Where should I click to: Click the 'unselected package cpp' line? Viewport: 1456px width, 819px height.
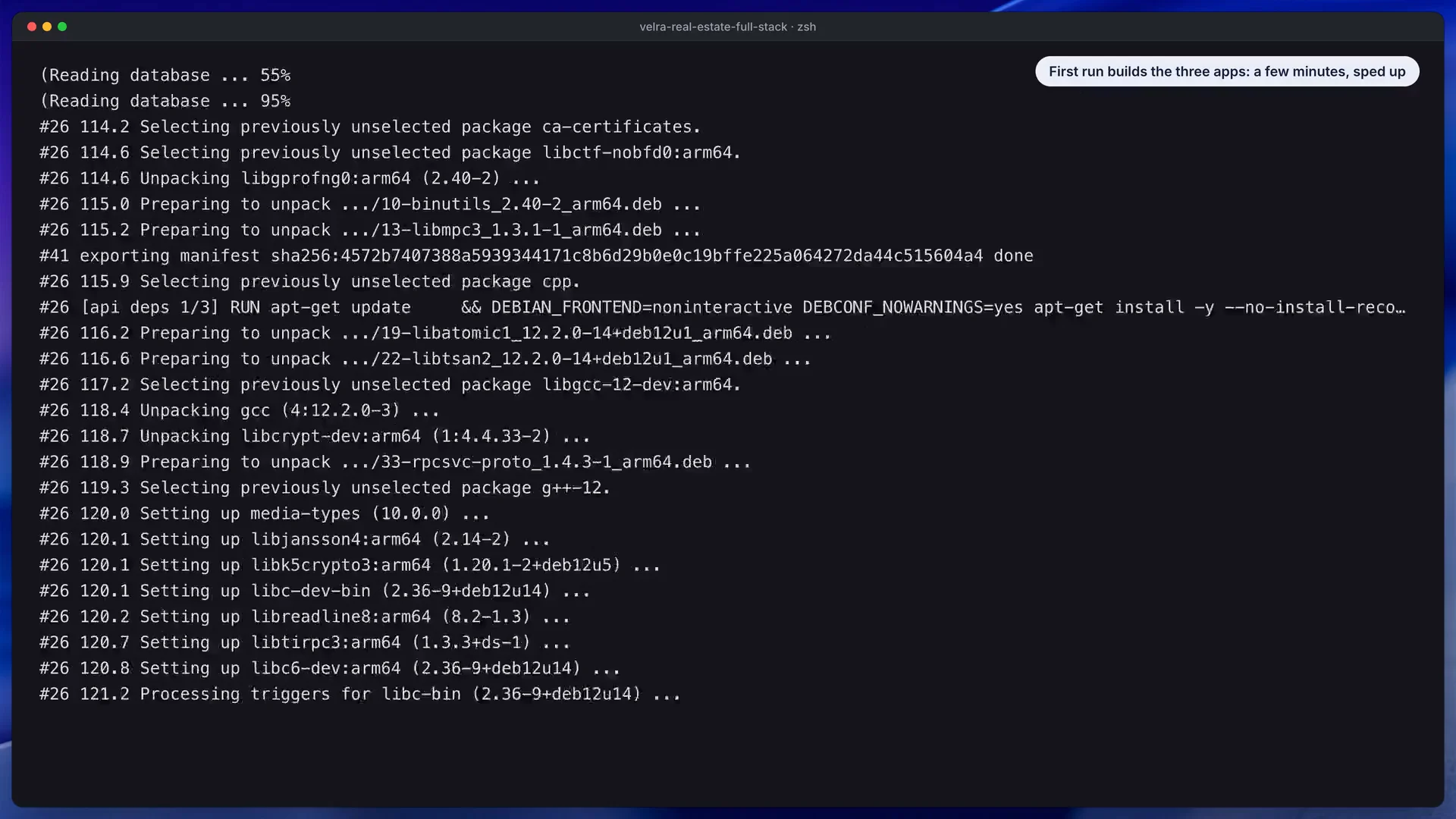pyautogui.click(x=309, y=281)
